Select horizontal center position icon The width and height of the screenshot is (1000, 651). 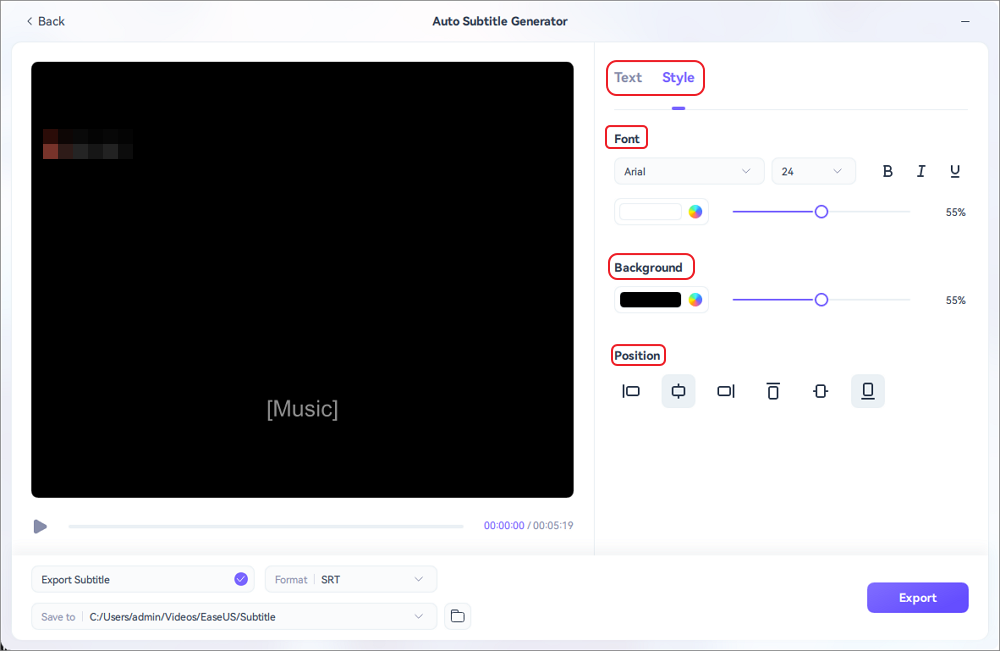point(678,391)
